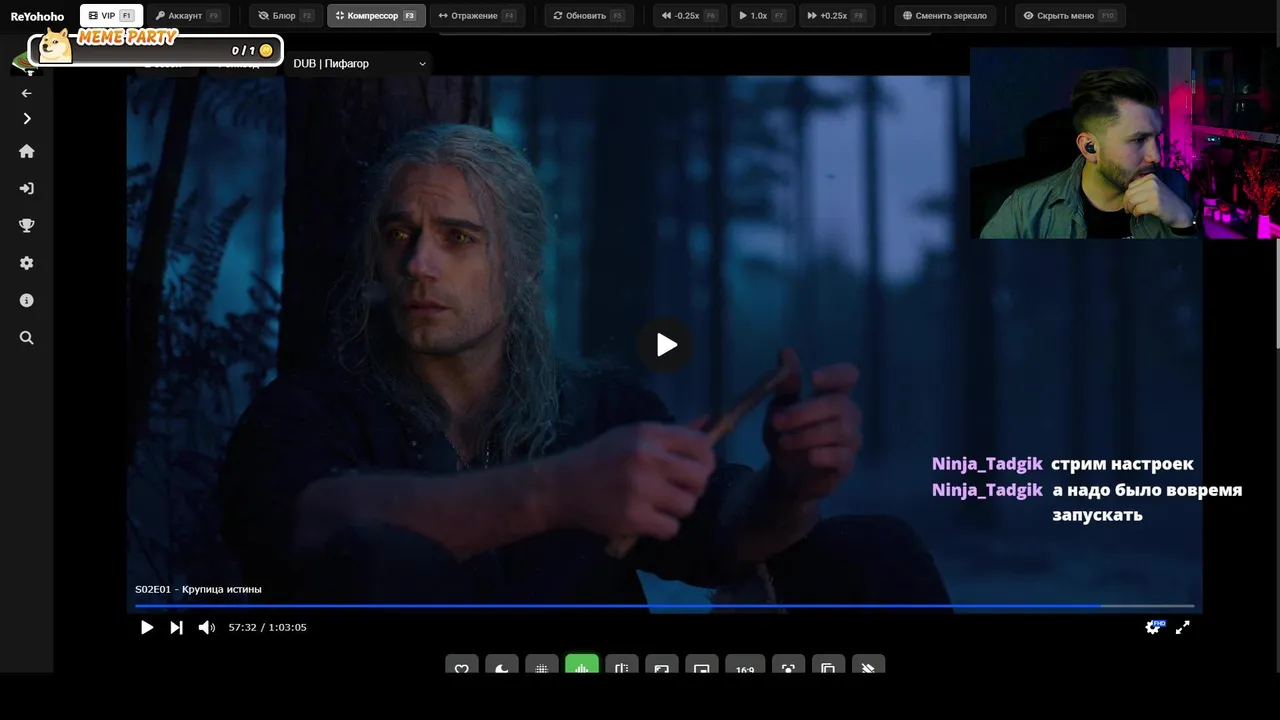Toggle the Блюр option
Image resolution: width=1280 pixels, height=720 pixels.
point(285,16)
